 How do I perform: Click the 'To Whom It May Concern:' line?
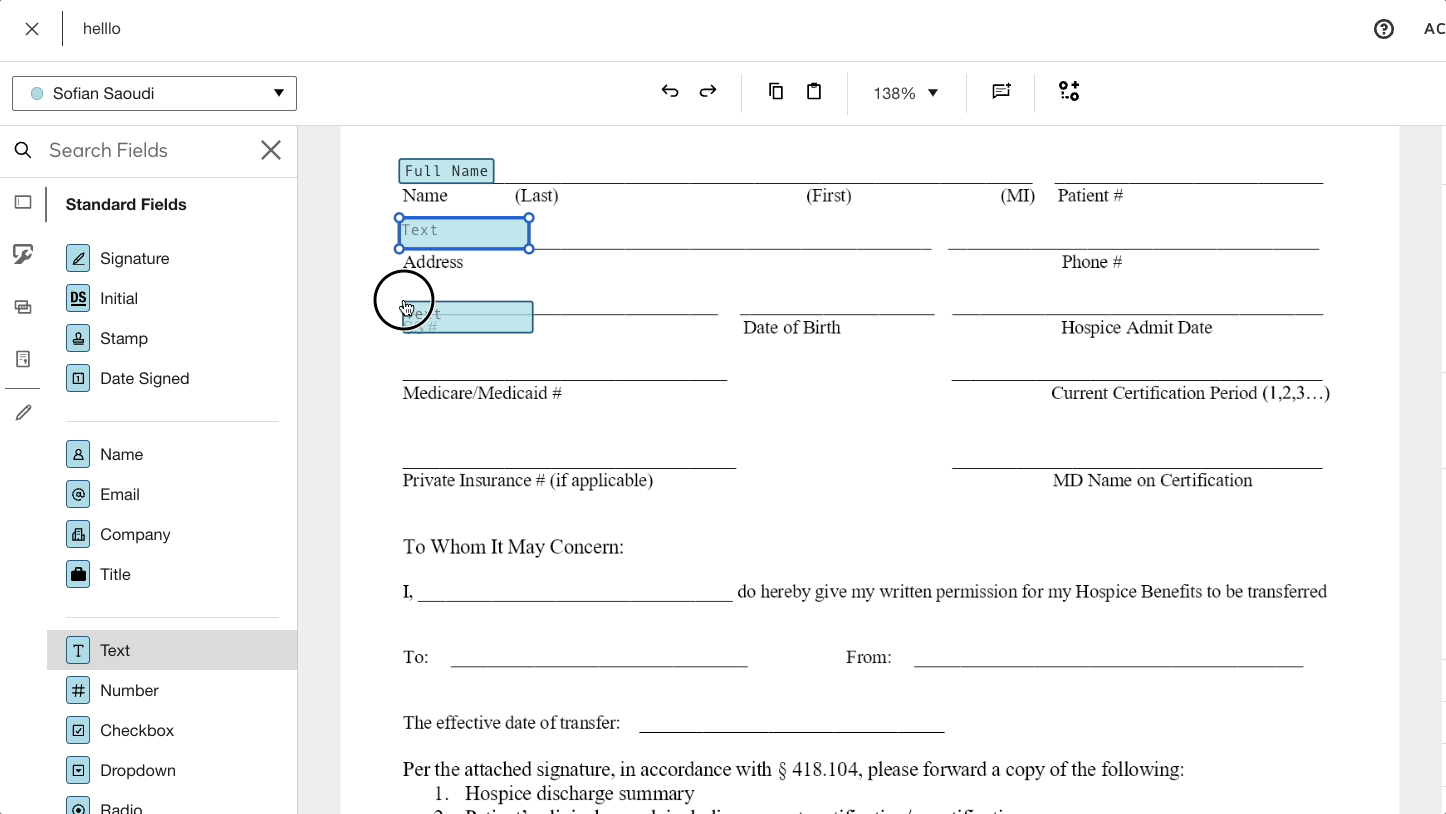click(513, 547)
